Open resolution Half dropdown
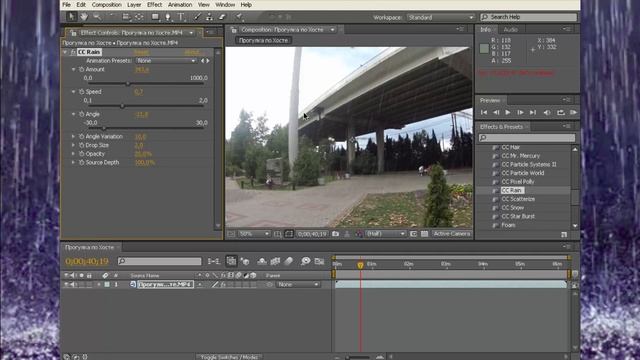This screenshot has height=360, width=640. click(385, 234)
